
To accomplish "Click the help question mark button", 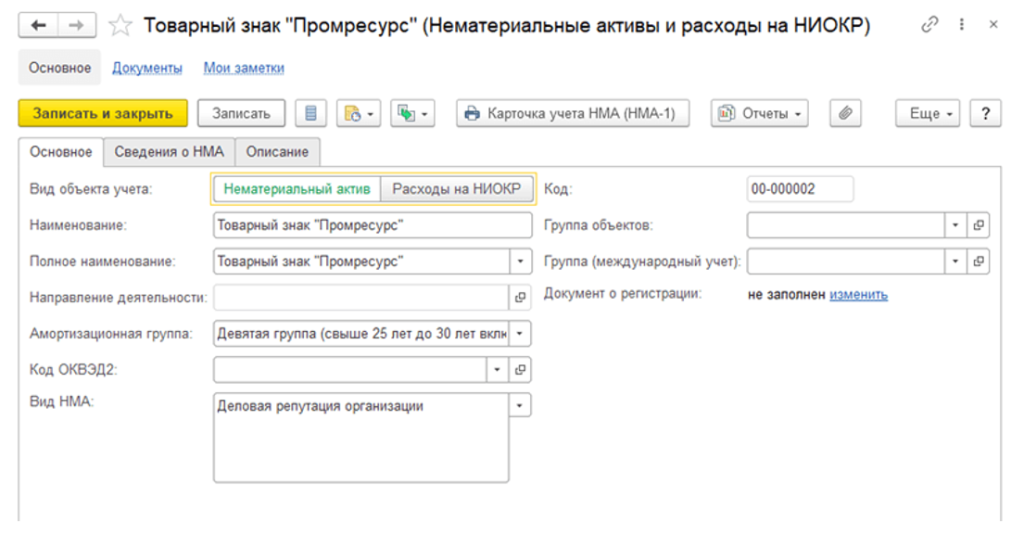I will point(985,114).
